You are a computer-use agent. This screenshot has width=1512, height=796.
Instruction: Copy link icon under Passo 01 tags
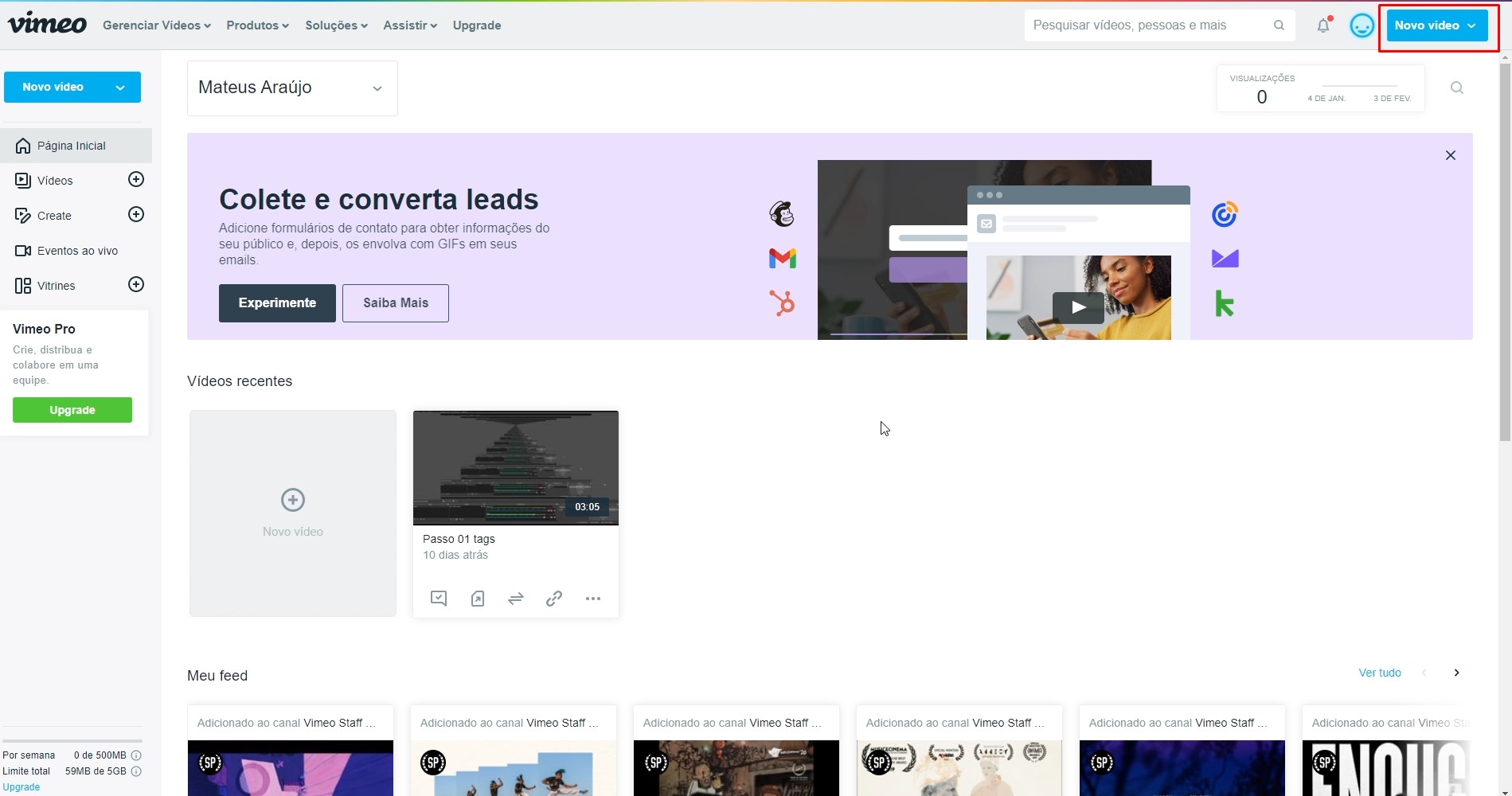click(x=554, y=599)
